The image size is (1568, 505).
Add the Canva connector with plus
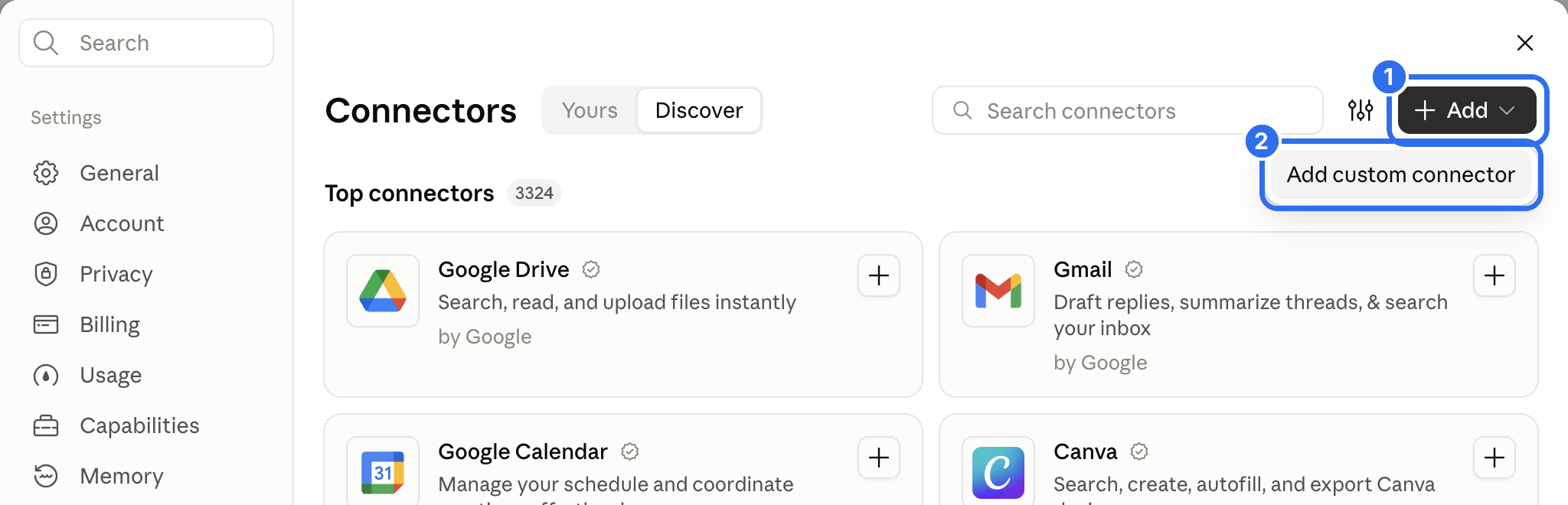point(1494,458)
